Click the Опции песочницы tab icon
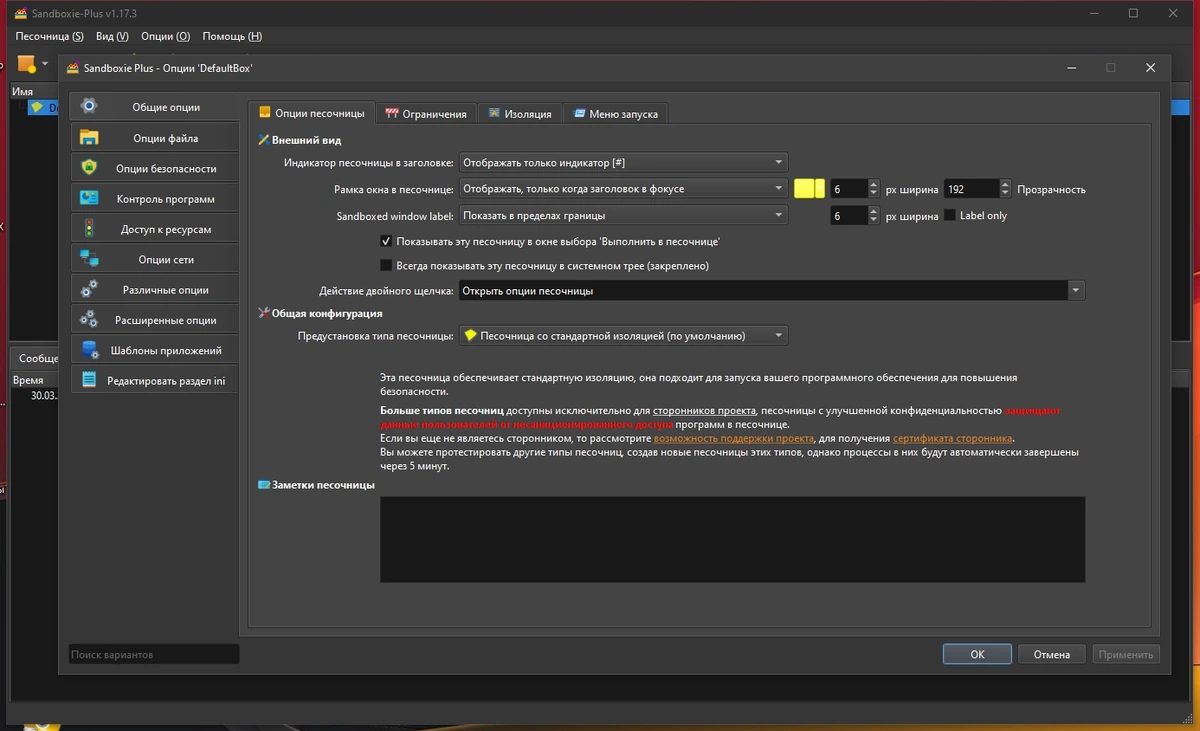This screenshot has width=1200, height=731. pos(265,113)
